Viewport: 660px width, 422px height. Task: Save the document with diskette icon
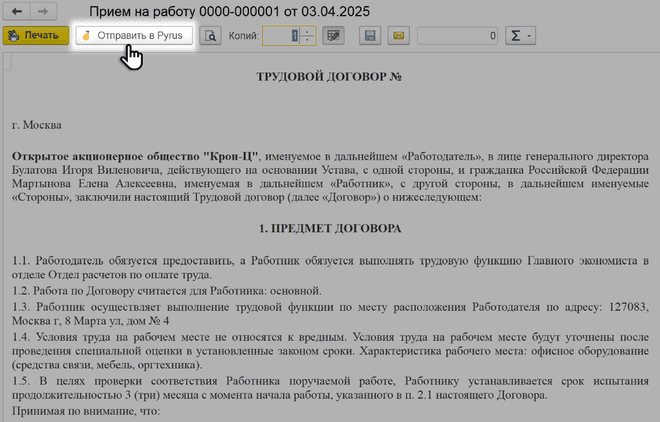point(371,37)
